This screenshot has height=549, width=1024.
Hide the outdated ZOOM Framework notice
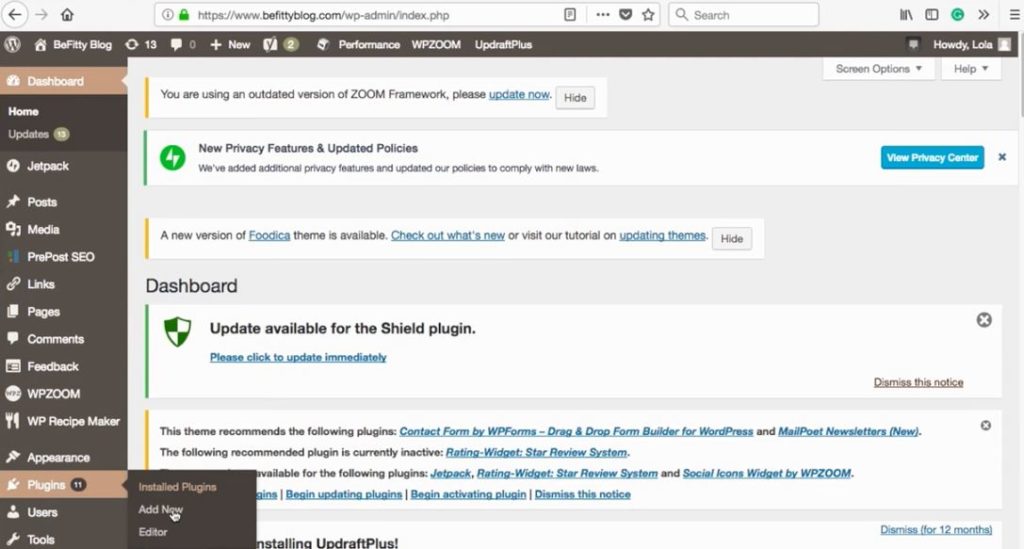click(x=575, y=97)
